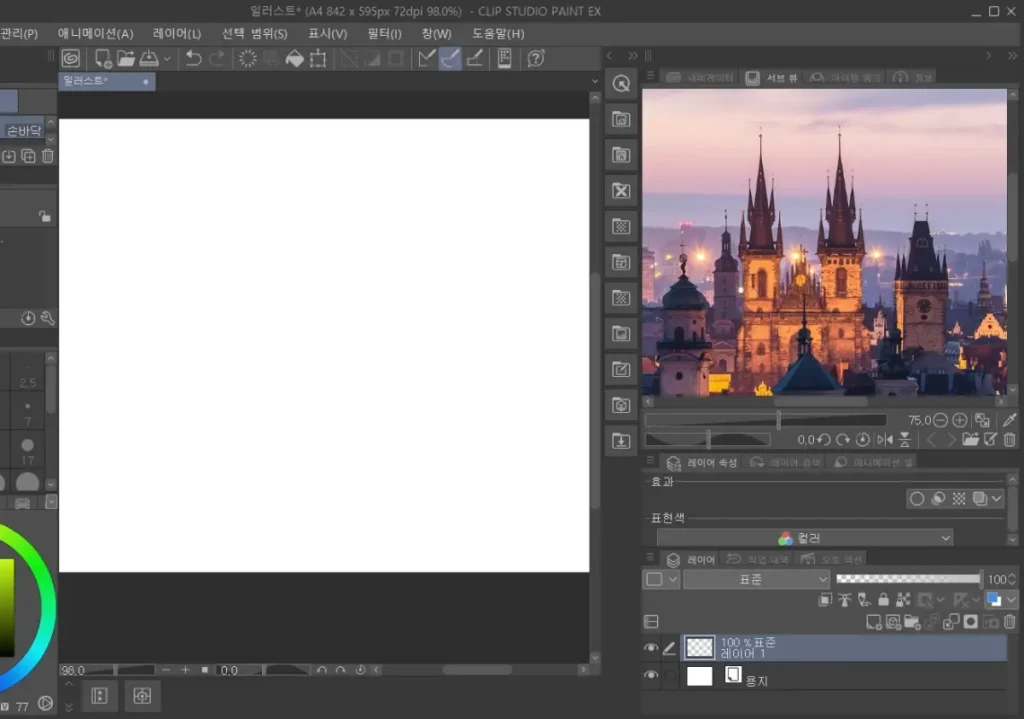The width and height of the screenshot is (1024, 719).
Task: Toggle visibility of the 용지 paper layer
Action: (x=651, y=677)
